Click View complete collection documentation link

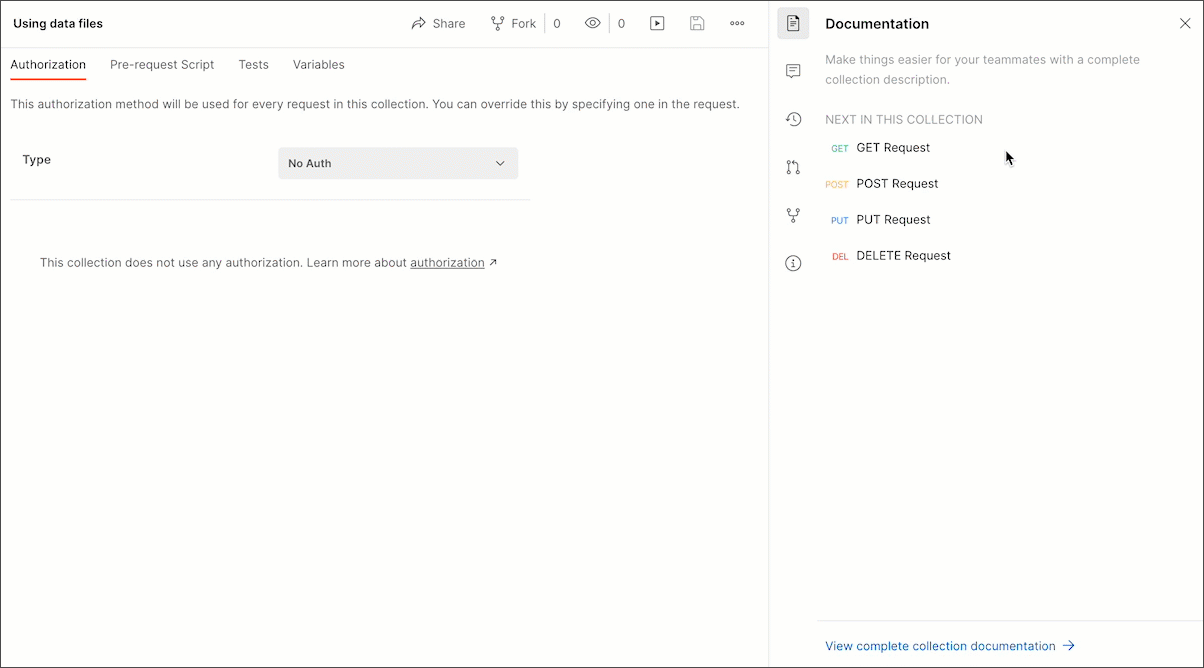tap(949, 646)
